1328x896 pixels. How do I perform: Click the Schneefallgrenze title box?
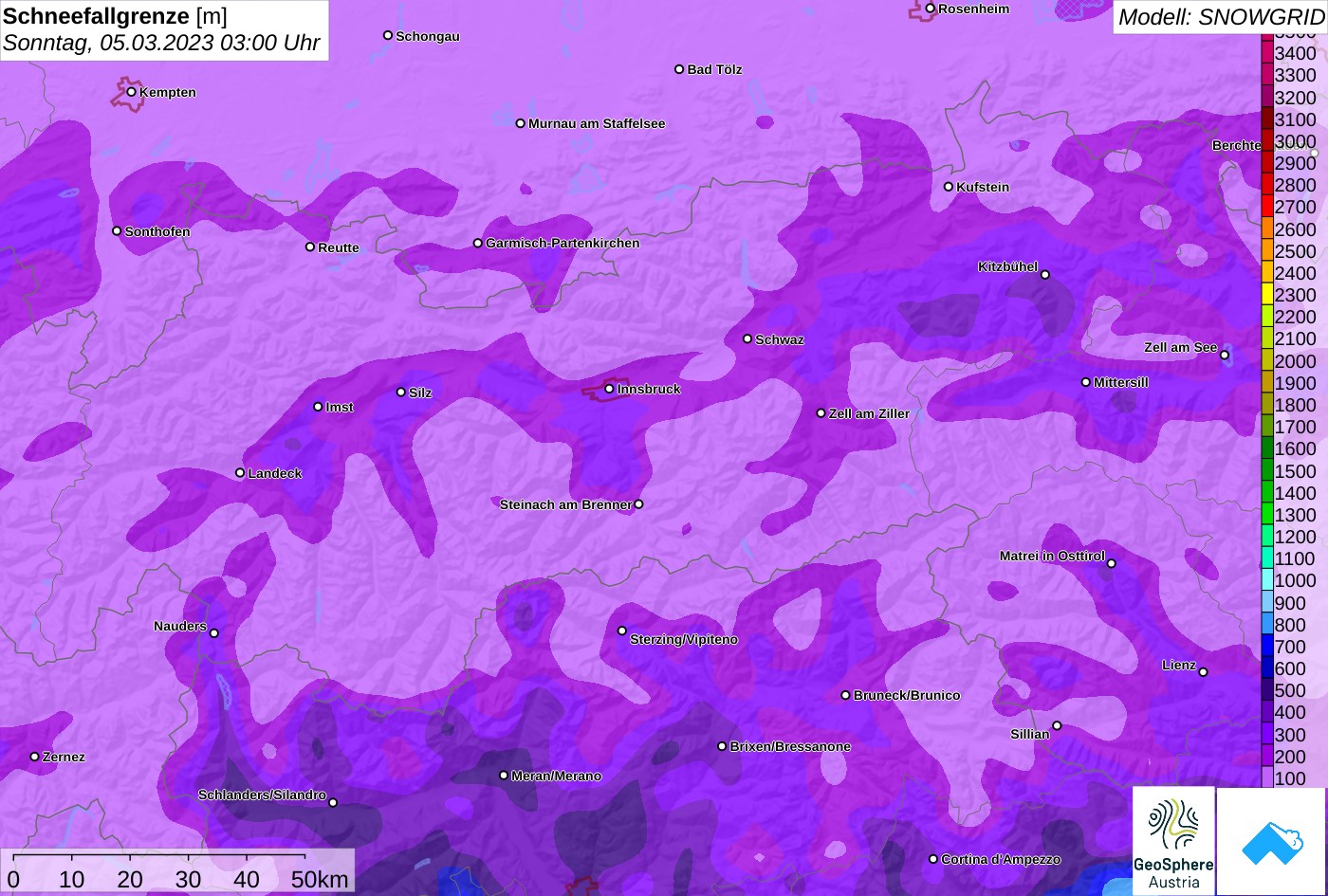(x=164, y=30)
